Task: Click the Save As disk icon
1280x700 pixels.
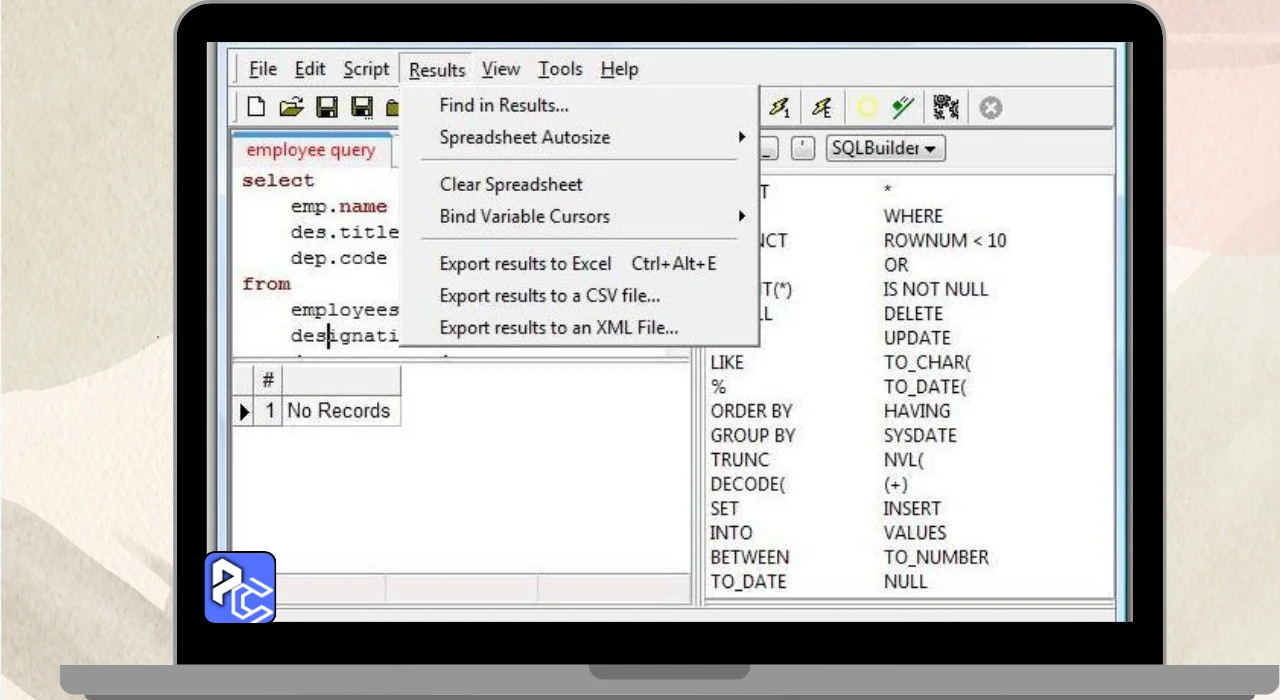Action: [x=362, y=107]
